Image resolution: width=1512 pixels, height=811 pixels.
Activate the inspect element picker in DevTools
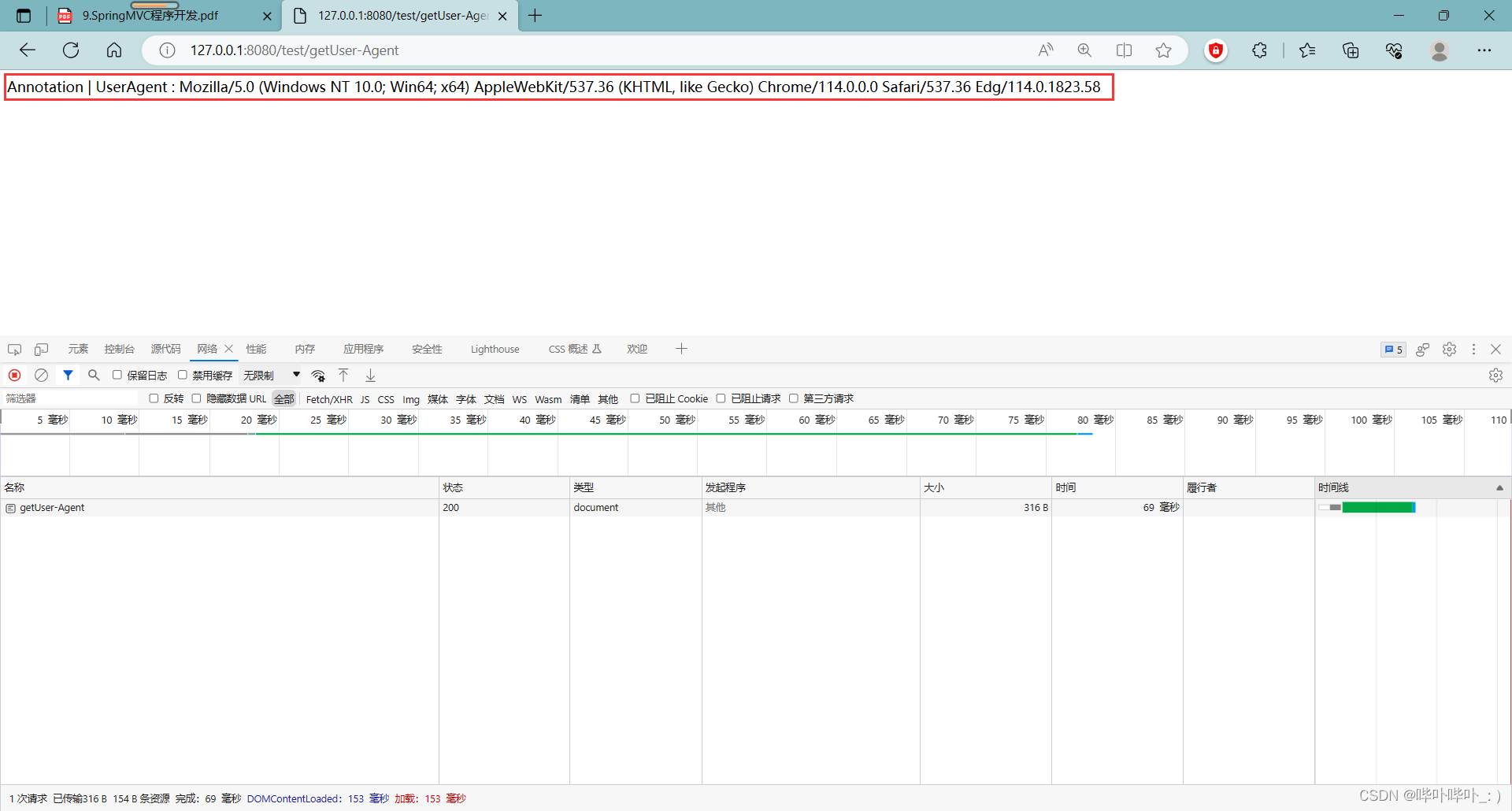14,349
